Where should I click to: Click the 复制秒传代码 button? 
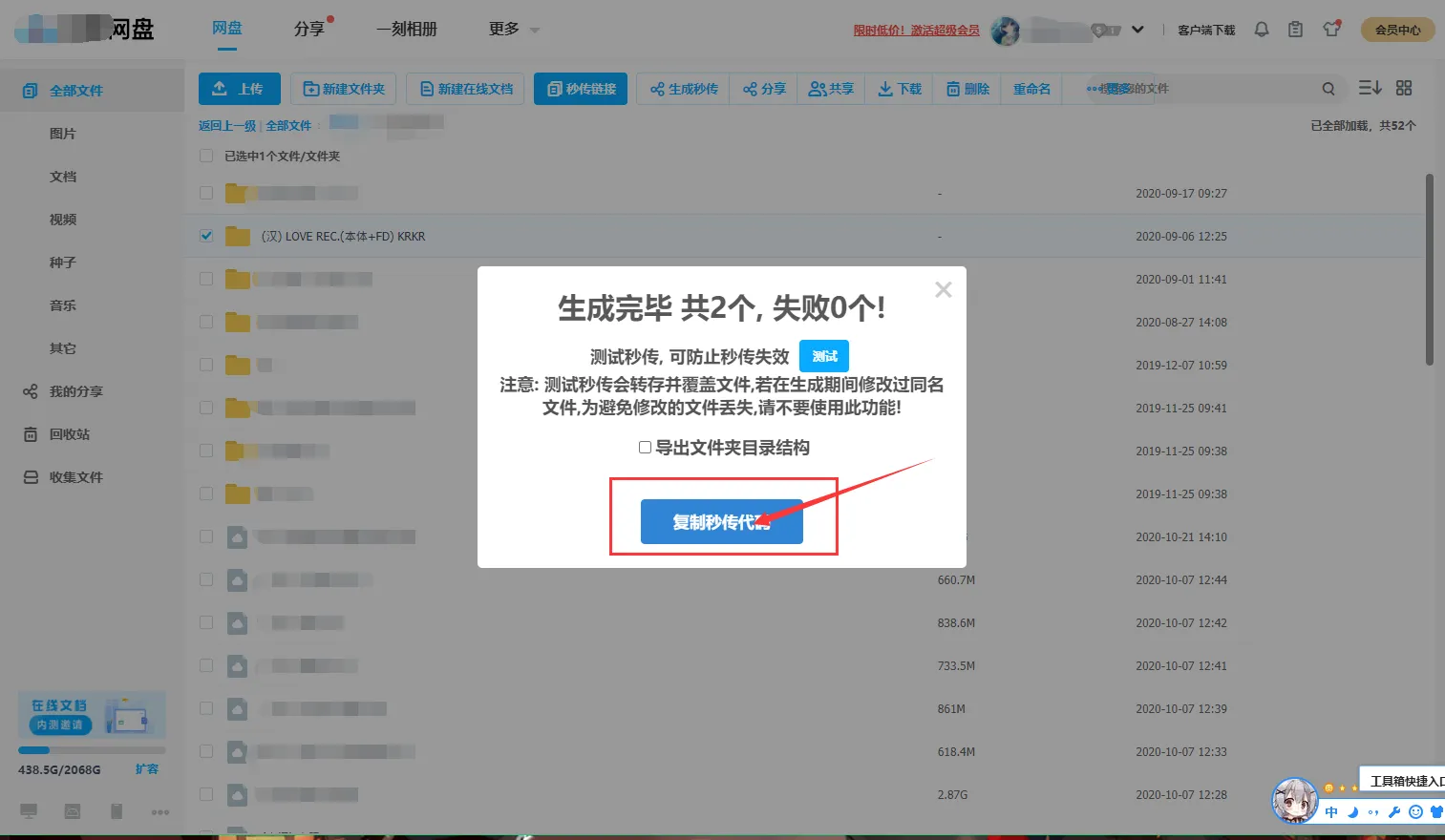coord(721,521)
